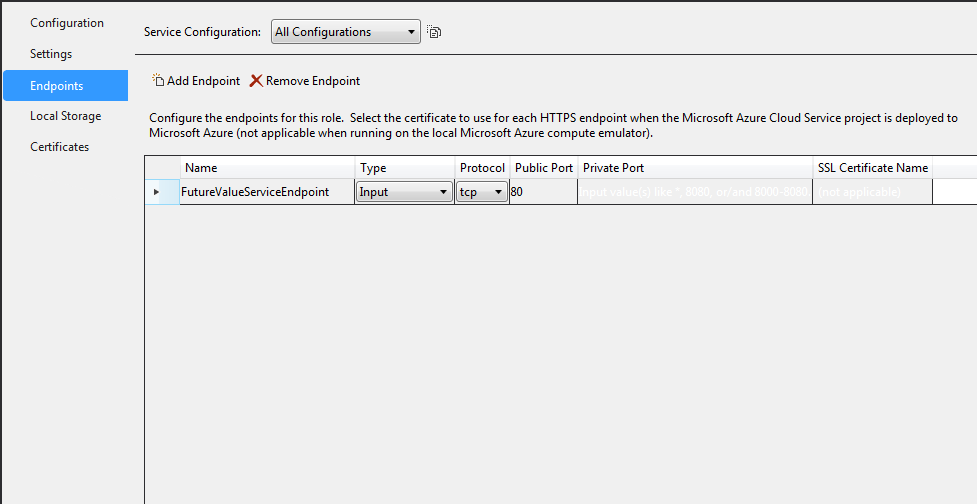Open the Protocol dropdown showing tcp
Viewport: 977px width, 504px height.
[x=482, y=192]
